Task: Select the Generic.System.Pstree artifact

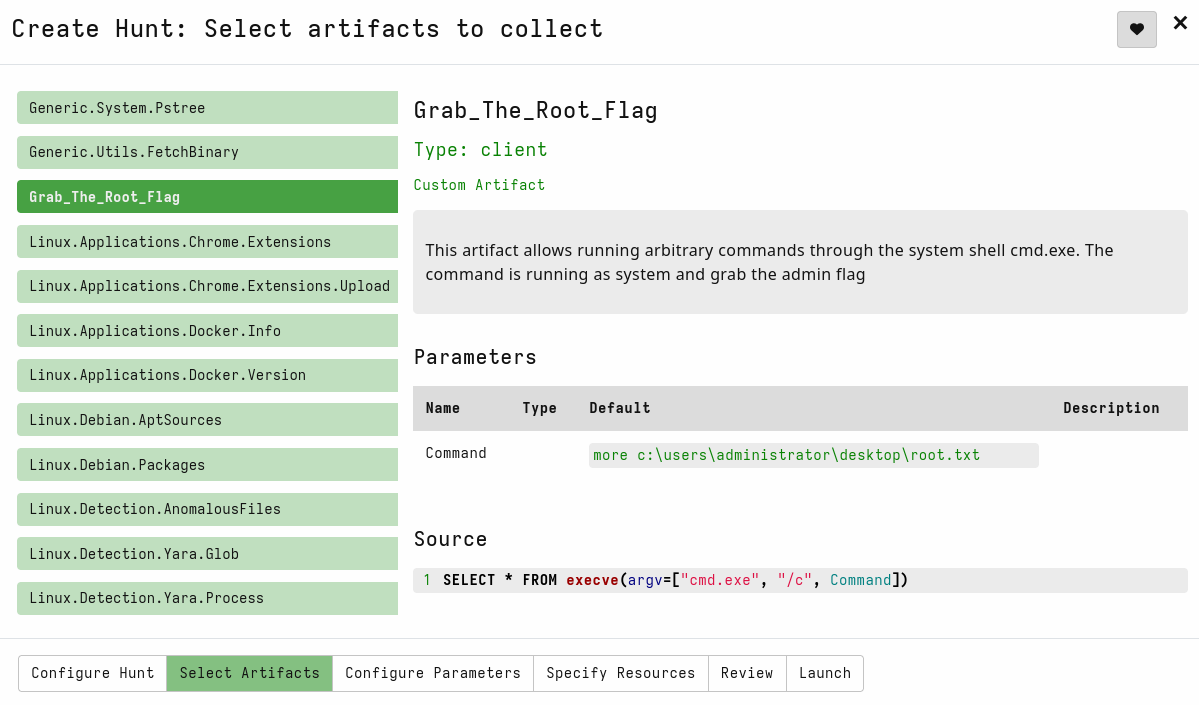Action: pos(207,108)
